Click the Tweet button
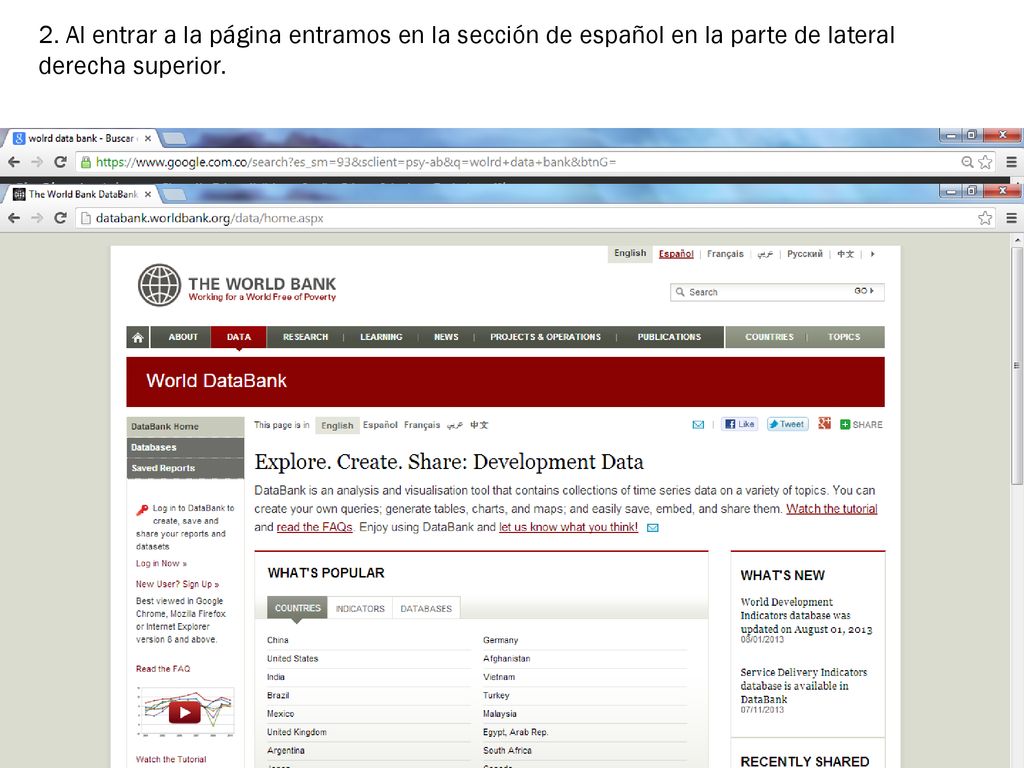This screenshot has width=1024, height=768. (787, 424)
